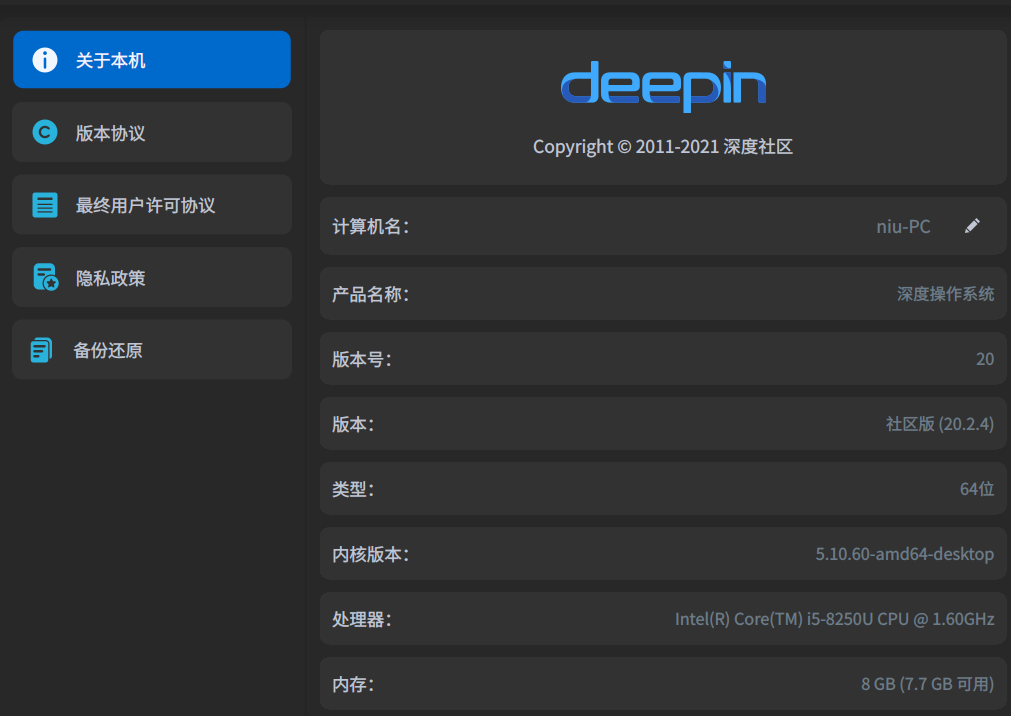The height and width of the screenshot is (716, 1011).
Task: Click the 内存 label
Action: pos(353,684)
